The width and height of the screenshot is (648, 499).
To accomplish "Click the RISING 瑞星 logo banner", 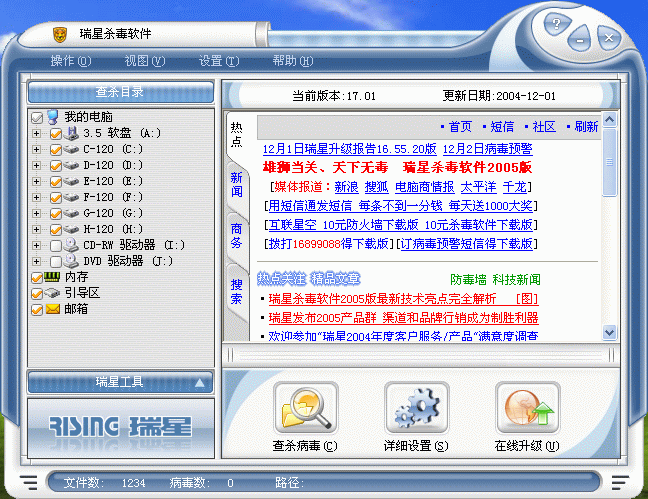I will [121, 427].
